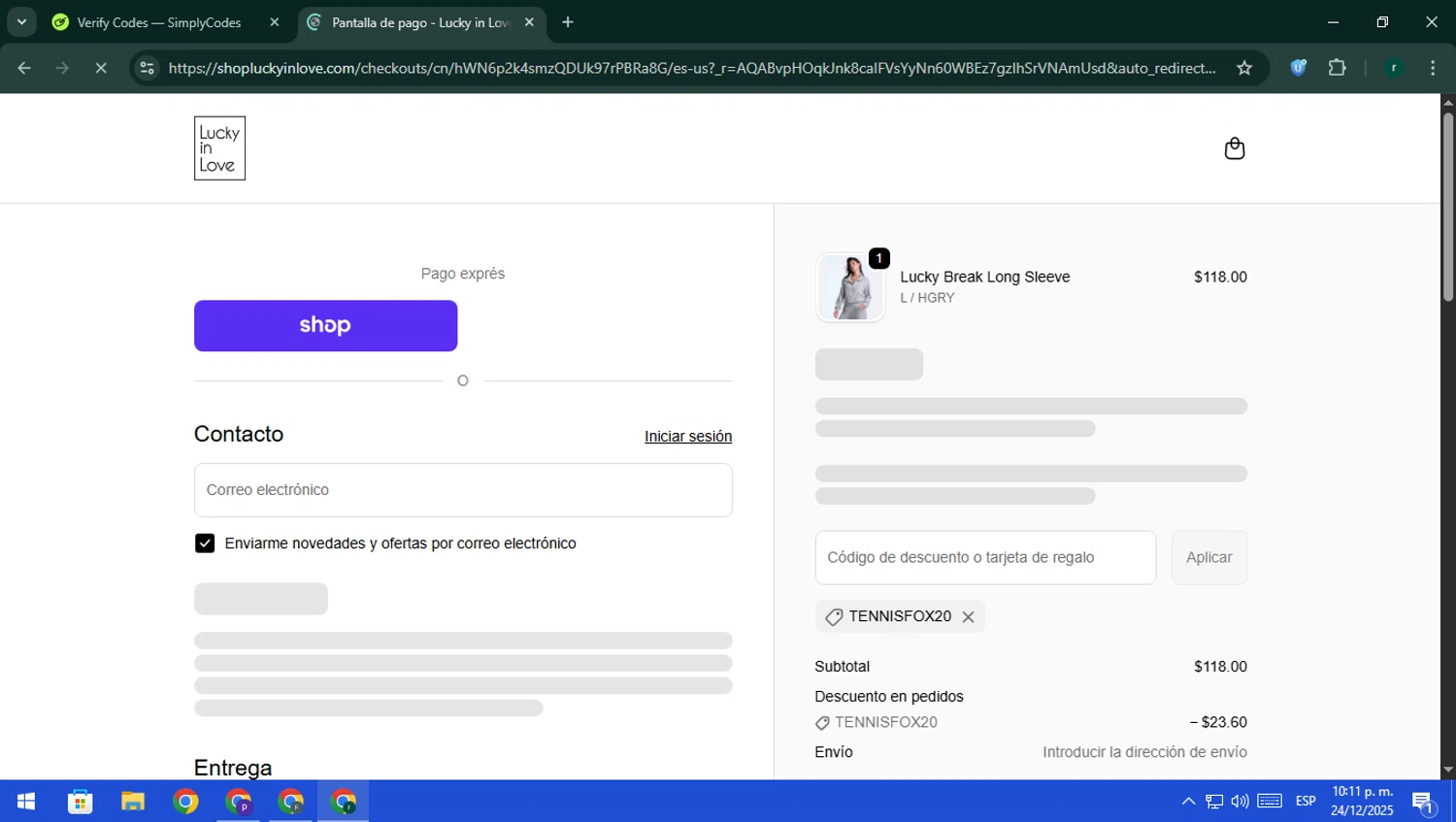This screenshot has height=822, width=1456.
Task: Click the page vertical scrollbar thumb
Action: 1448,206
